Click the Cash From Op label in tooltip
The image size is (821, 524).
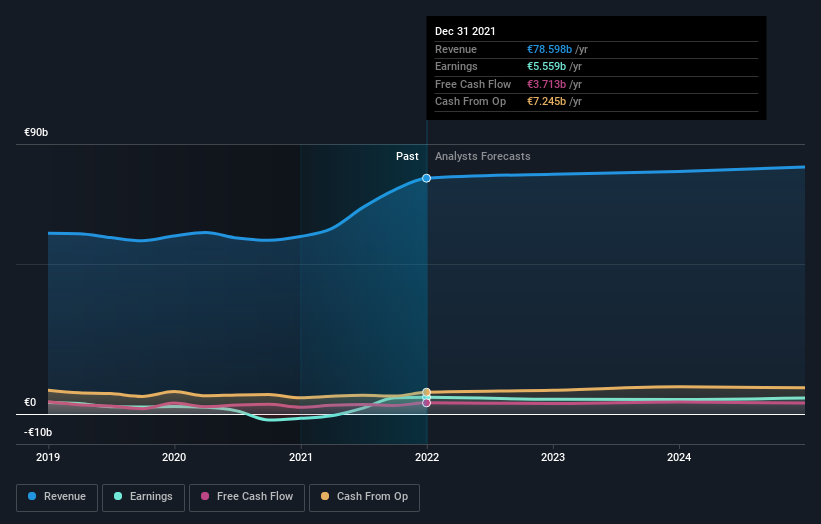tap(470, 102)
